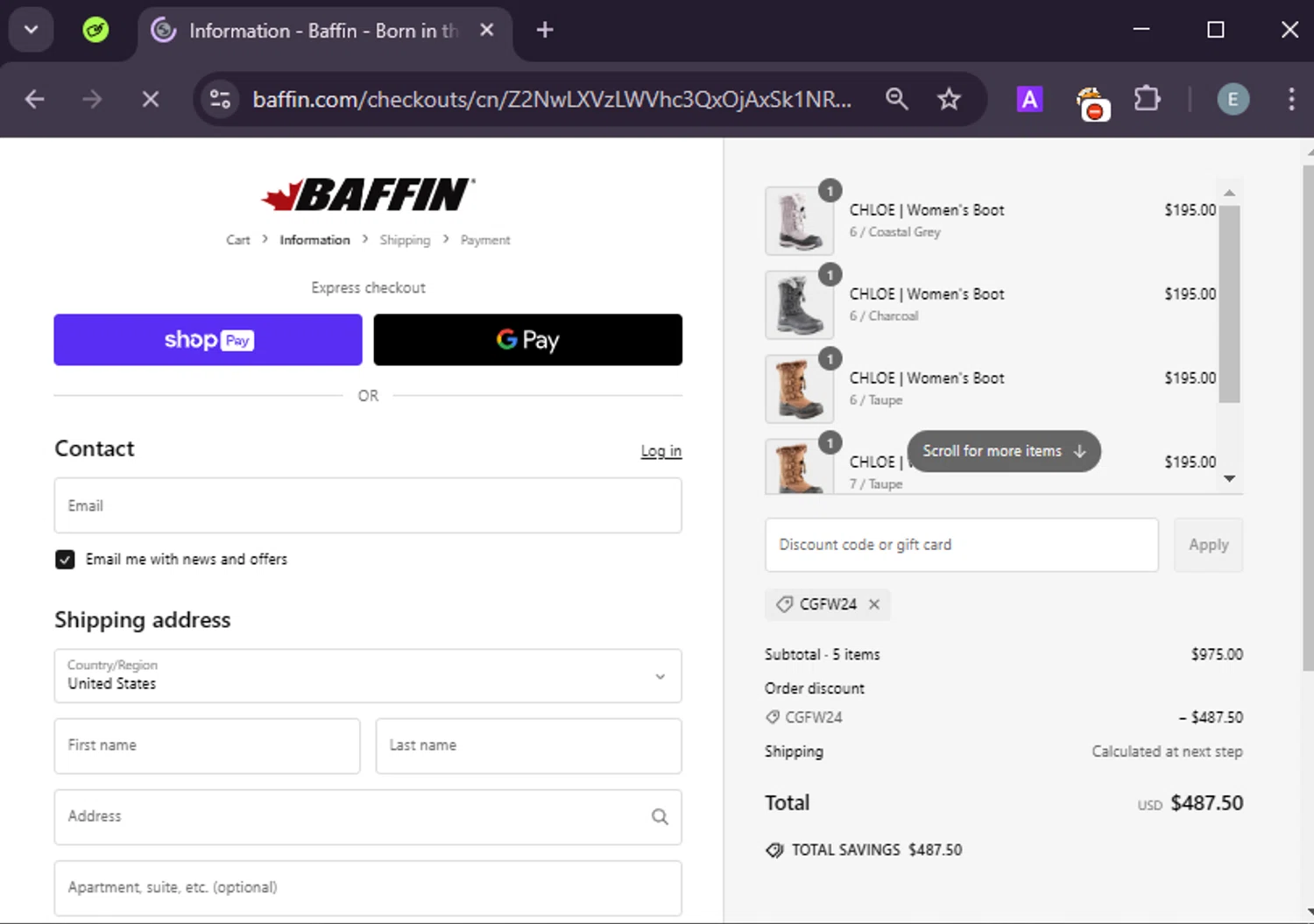Click the discount amount – $487.50
Viewport: 1314px width, 924px height.
tap(1211, 717)
